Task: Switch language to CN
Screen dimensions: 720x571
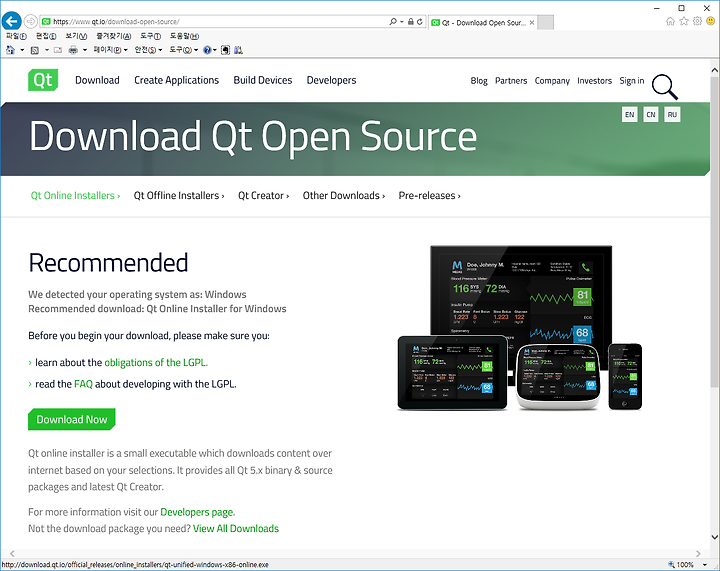Action: point(651,114)
